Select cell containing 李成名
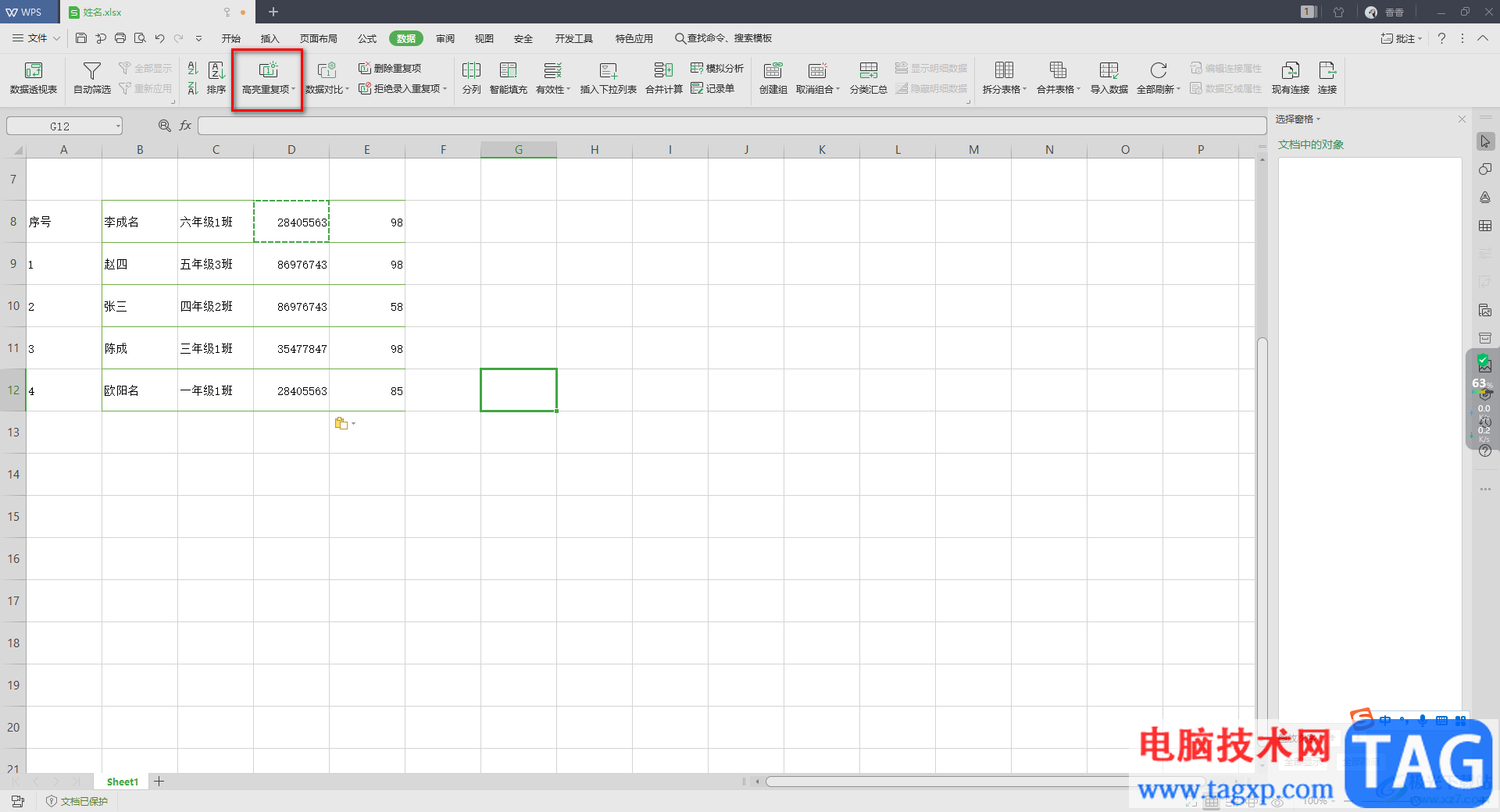The width and height of the screenshot is (1500, 812). 140,222
